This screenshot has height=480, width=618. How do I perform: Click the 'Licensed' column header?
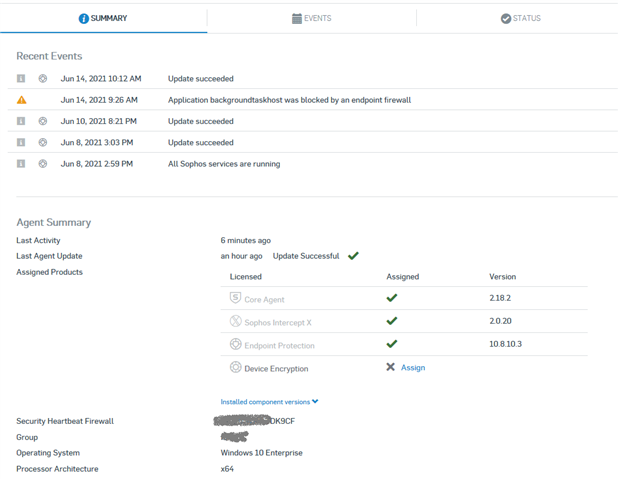point(246,277)
